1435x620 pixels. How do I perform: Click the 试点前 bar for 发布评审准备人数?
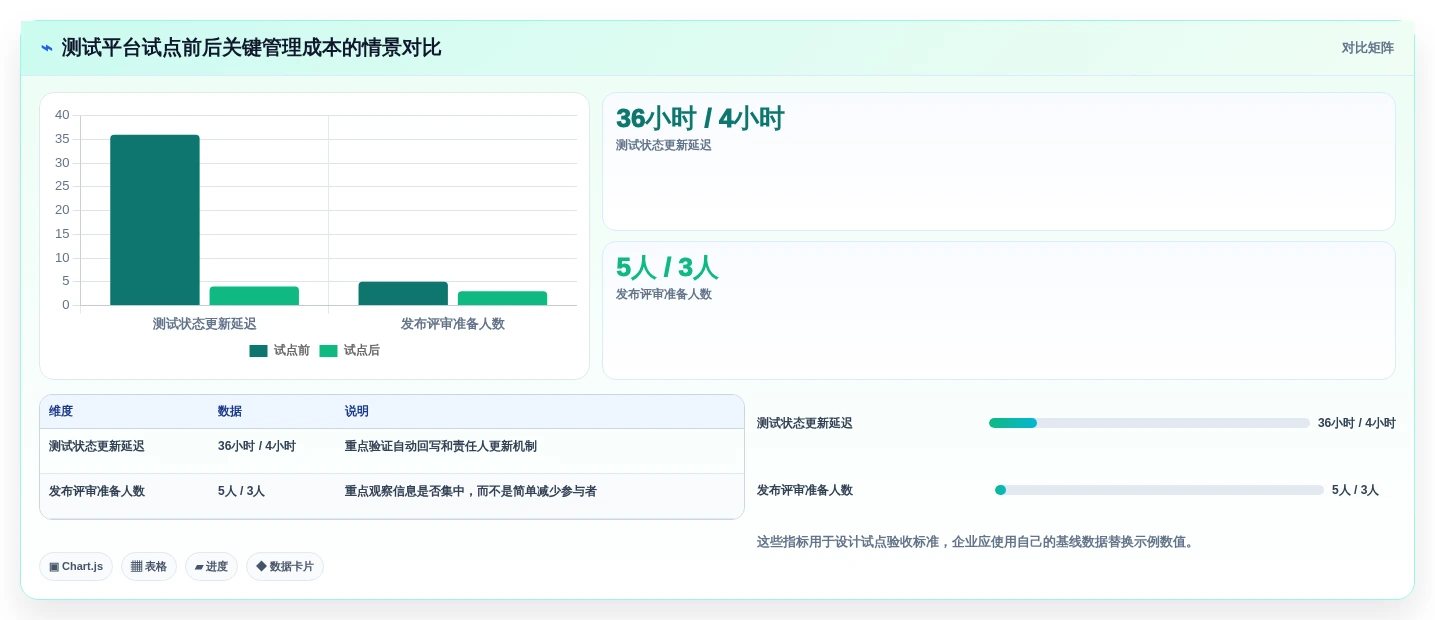(x=403, y=294)
